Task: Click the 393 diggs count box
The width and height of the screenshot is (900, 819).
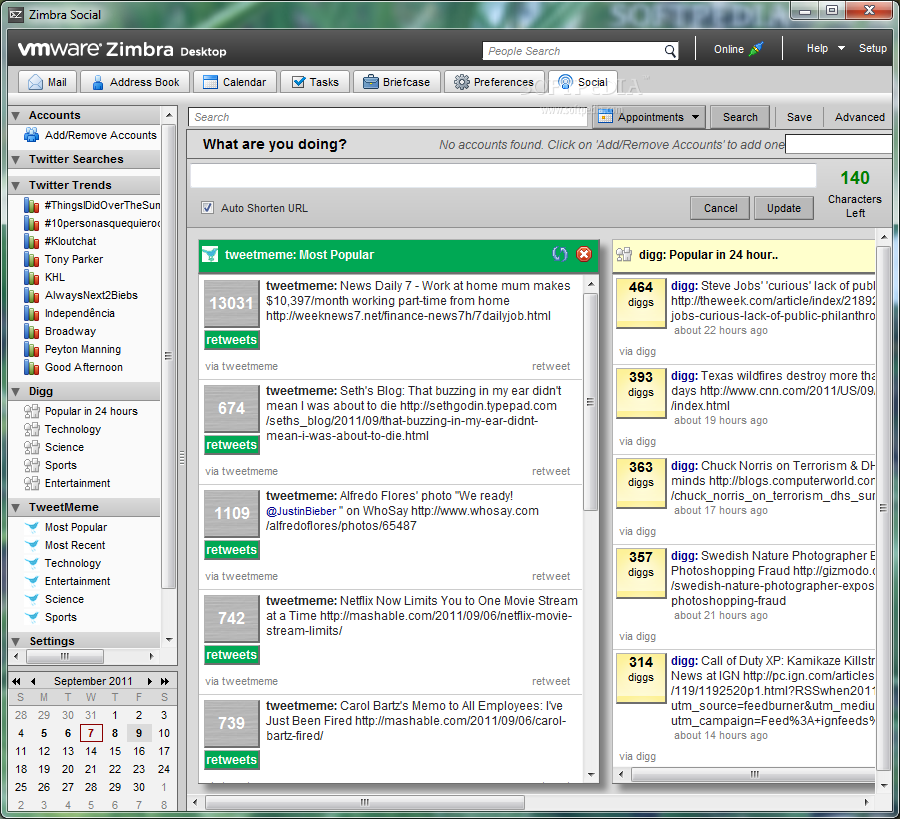Action: pyautogui.click(x=641, y=393)
